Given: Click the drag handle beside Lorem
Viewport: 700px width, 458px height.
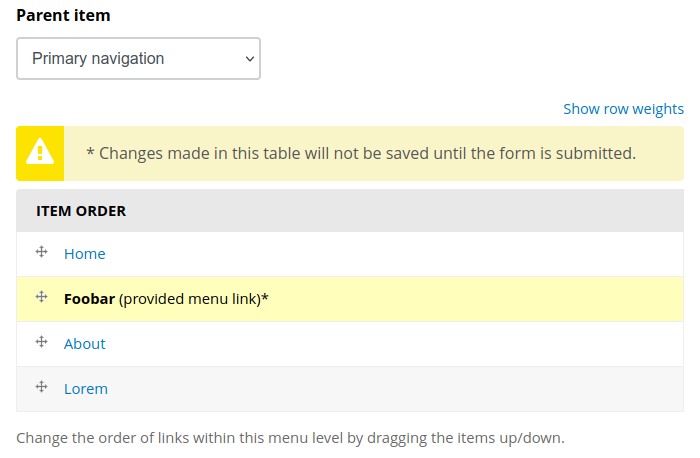Looking at the screenshot, I should (x=42, y=387).
